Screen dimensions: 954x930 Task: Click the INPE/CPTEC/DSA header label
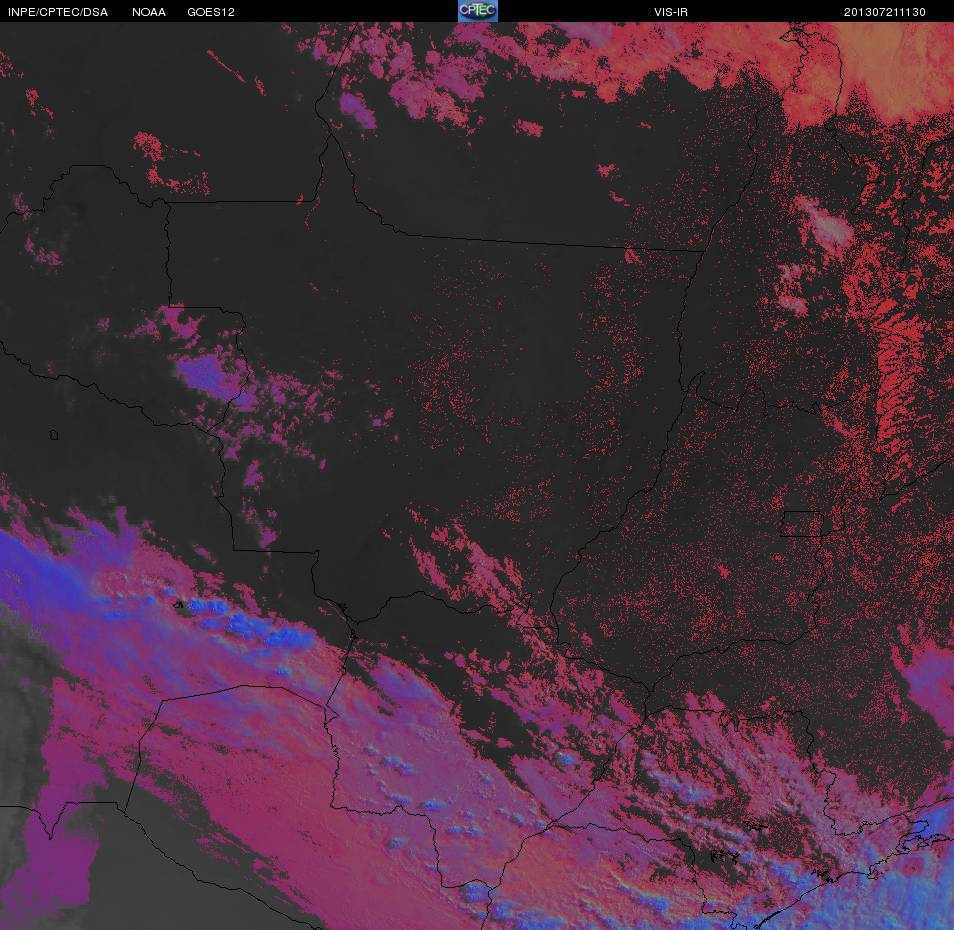click(x=58, y=12)
